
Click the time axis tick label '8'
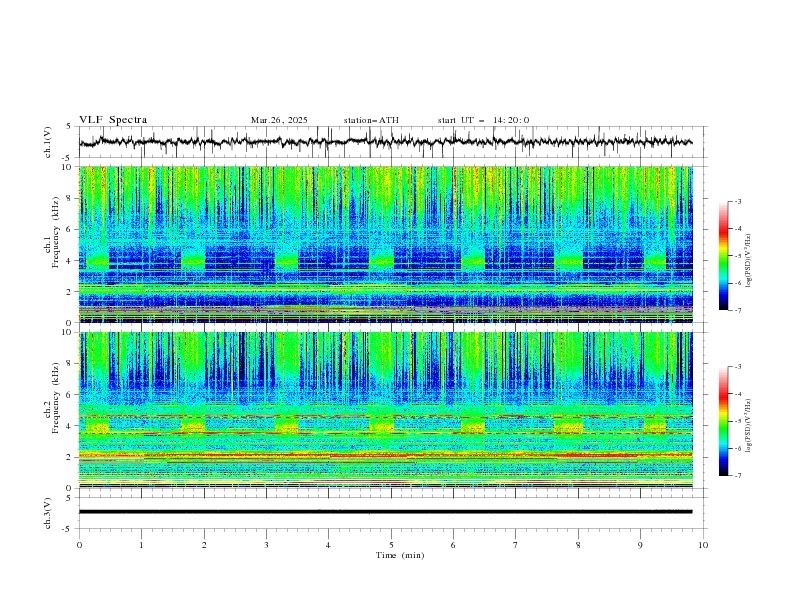pyautogui.click(x=578, y=545)
